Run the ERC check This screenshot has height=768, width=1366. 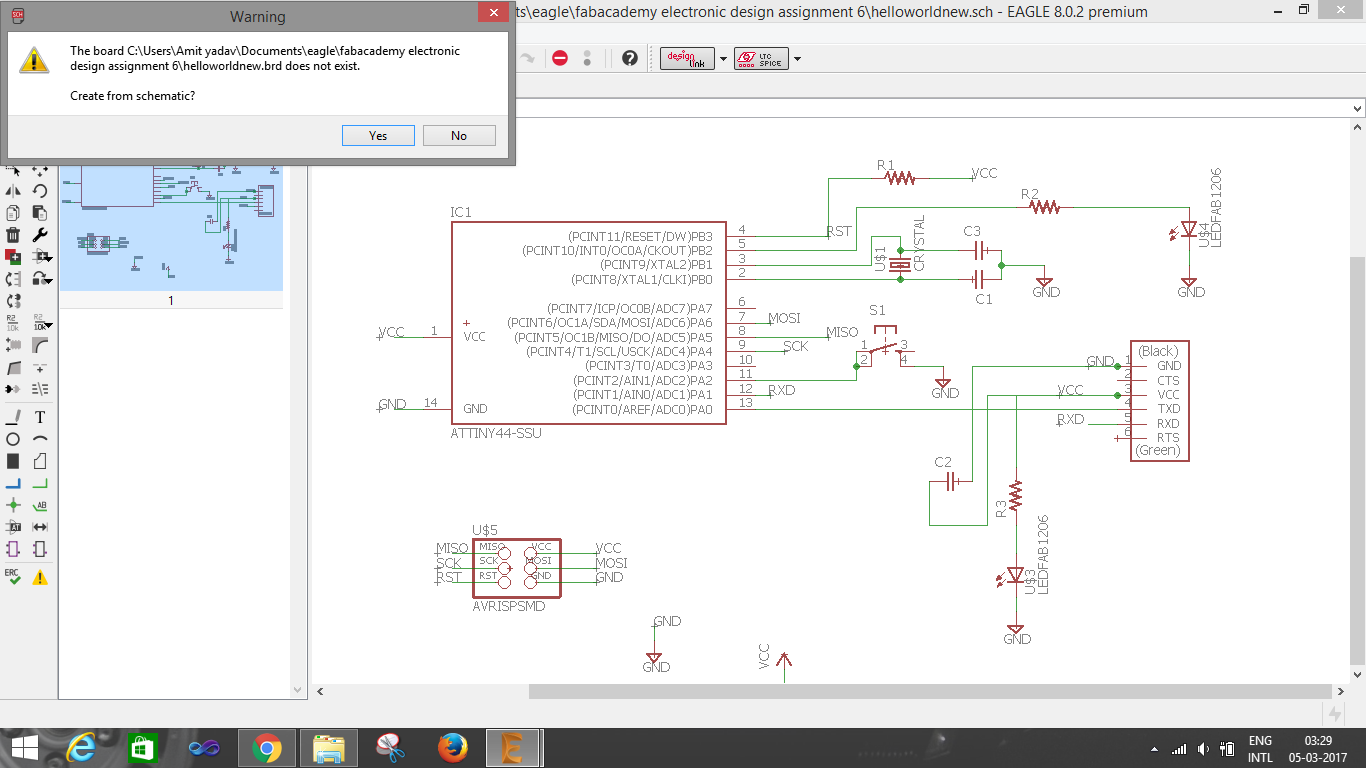point(13,577)
